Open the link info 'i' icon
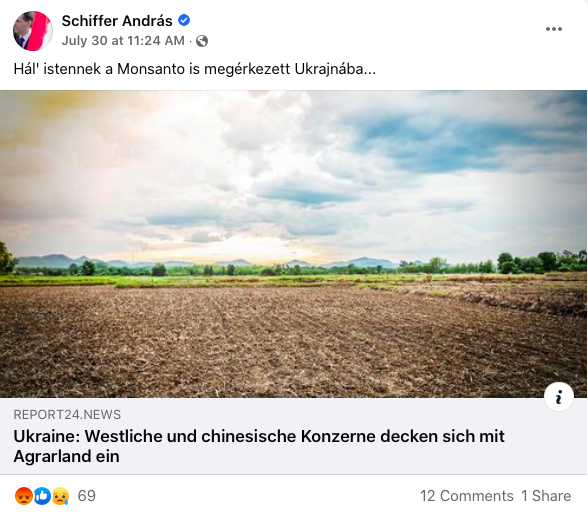Image resolution: width=588 pixels, height=515 pixels. 558,397
